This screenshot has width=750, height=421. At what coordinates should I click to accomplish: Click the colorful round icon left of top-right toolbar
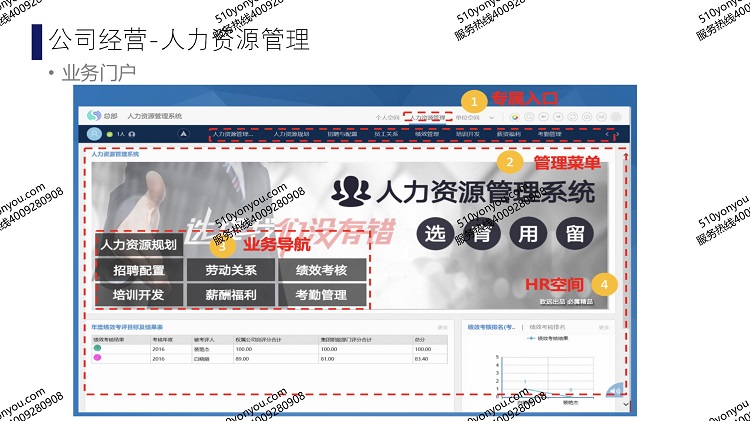514,117
